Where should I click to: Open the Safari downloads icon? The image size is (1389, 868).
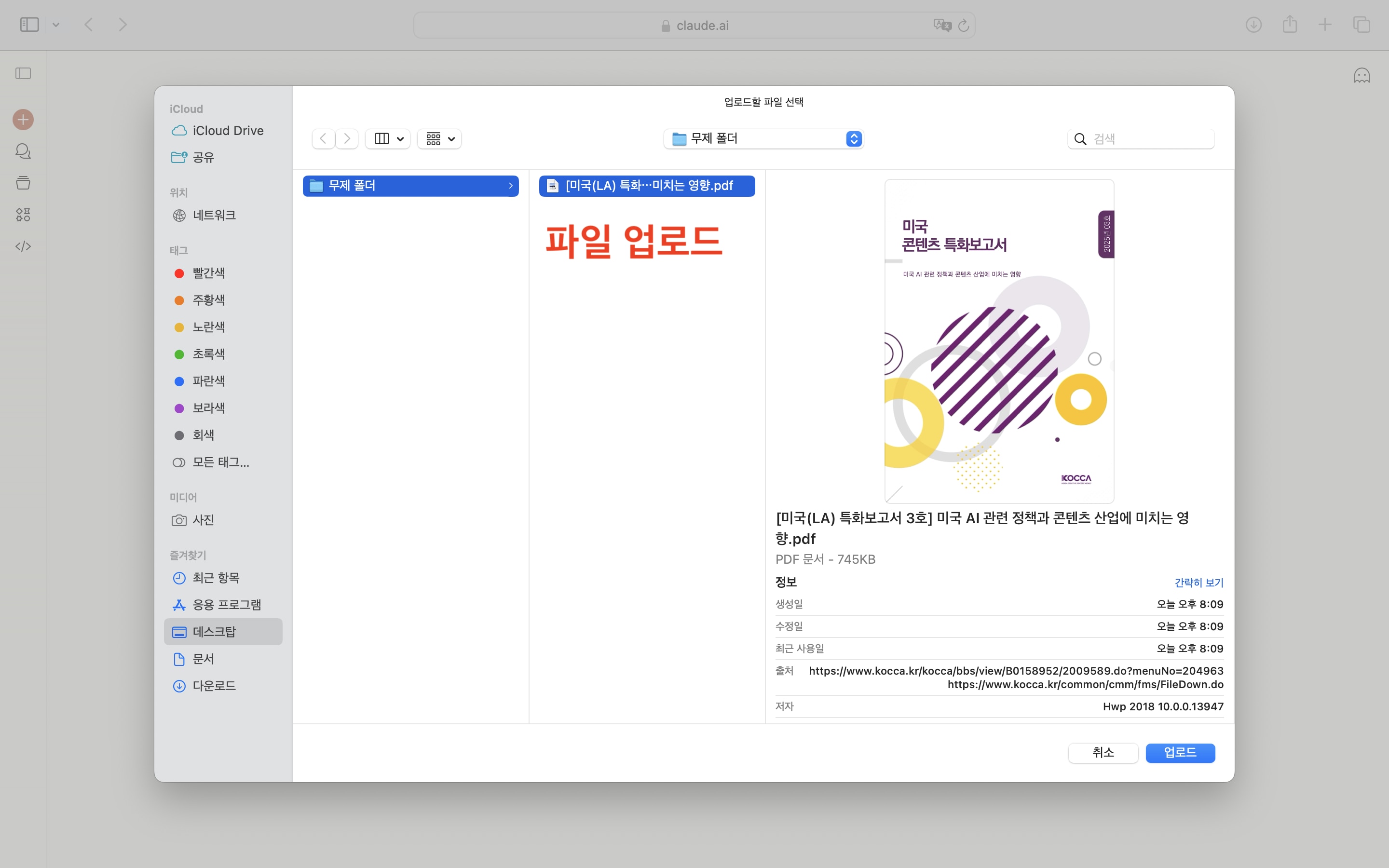1253,25
